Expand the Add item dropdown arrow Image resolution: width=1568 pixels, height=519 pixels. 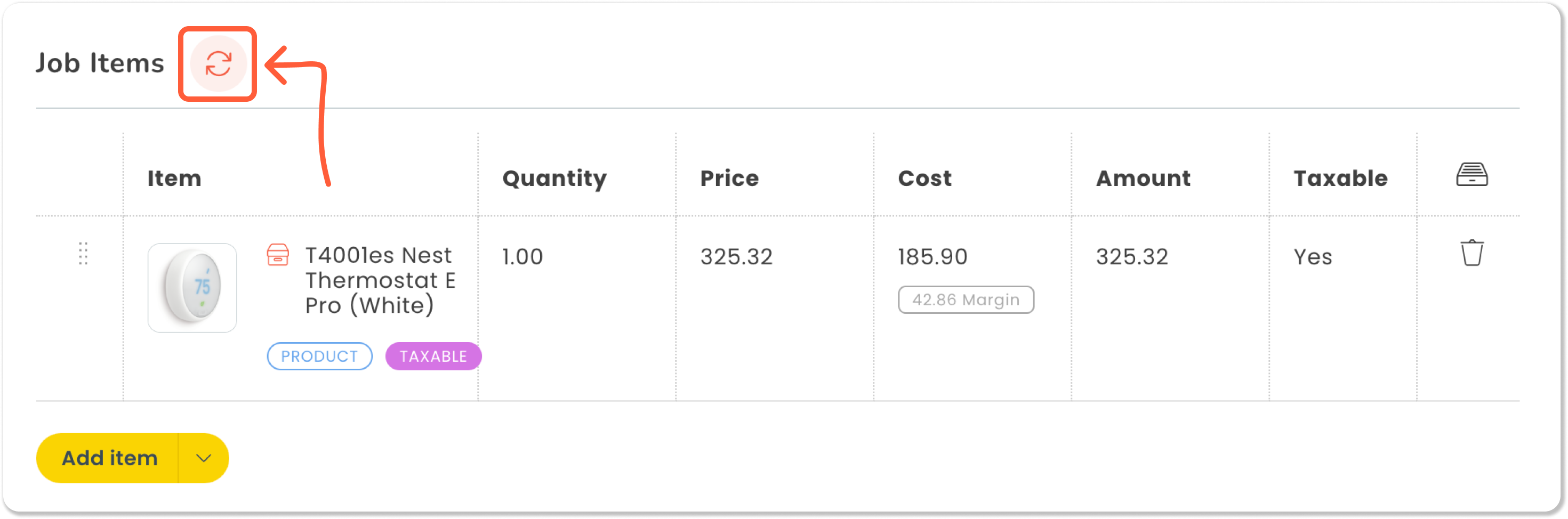click(x=204, y=458)
